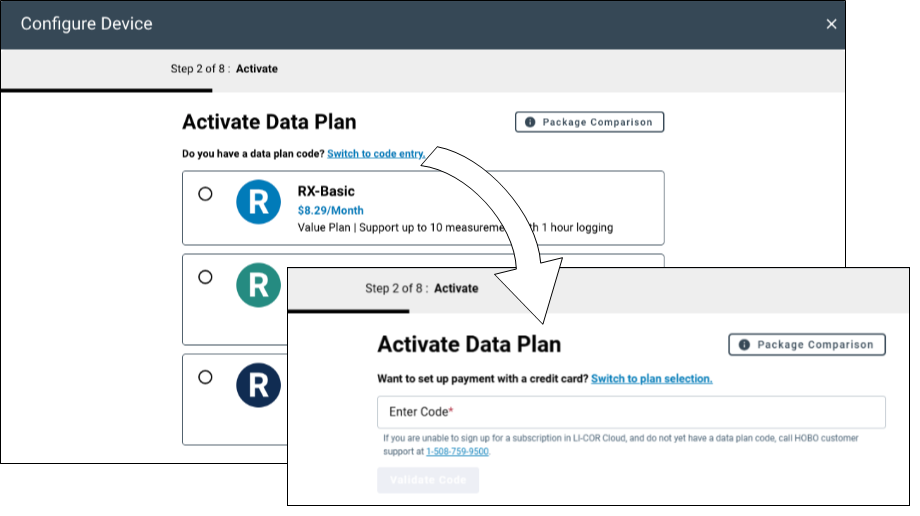
Task: Follow the Switch to plan selection link
Action: pos(651,379)
